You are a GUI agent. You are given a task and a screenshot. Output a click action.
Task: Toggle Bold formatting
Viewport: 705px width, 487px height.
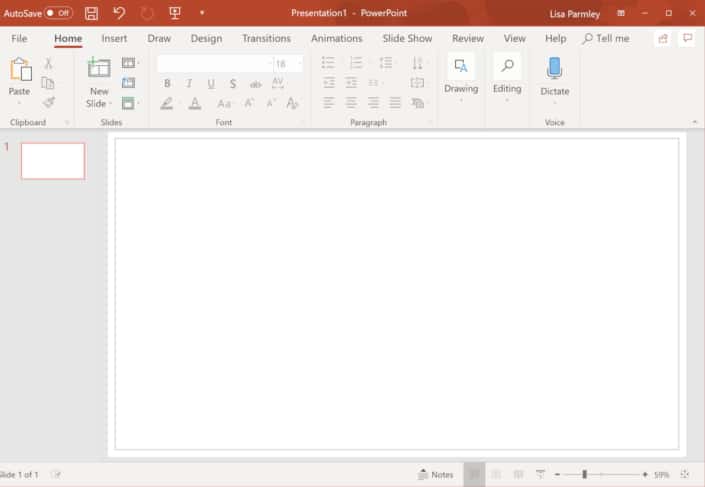coord(167,84)
